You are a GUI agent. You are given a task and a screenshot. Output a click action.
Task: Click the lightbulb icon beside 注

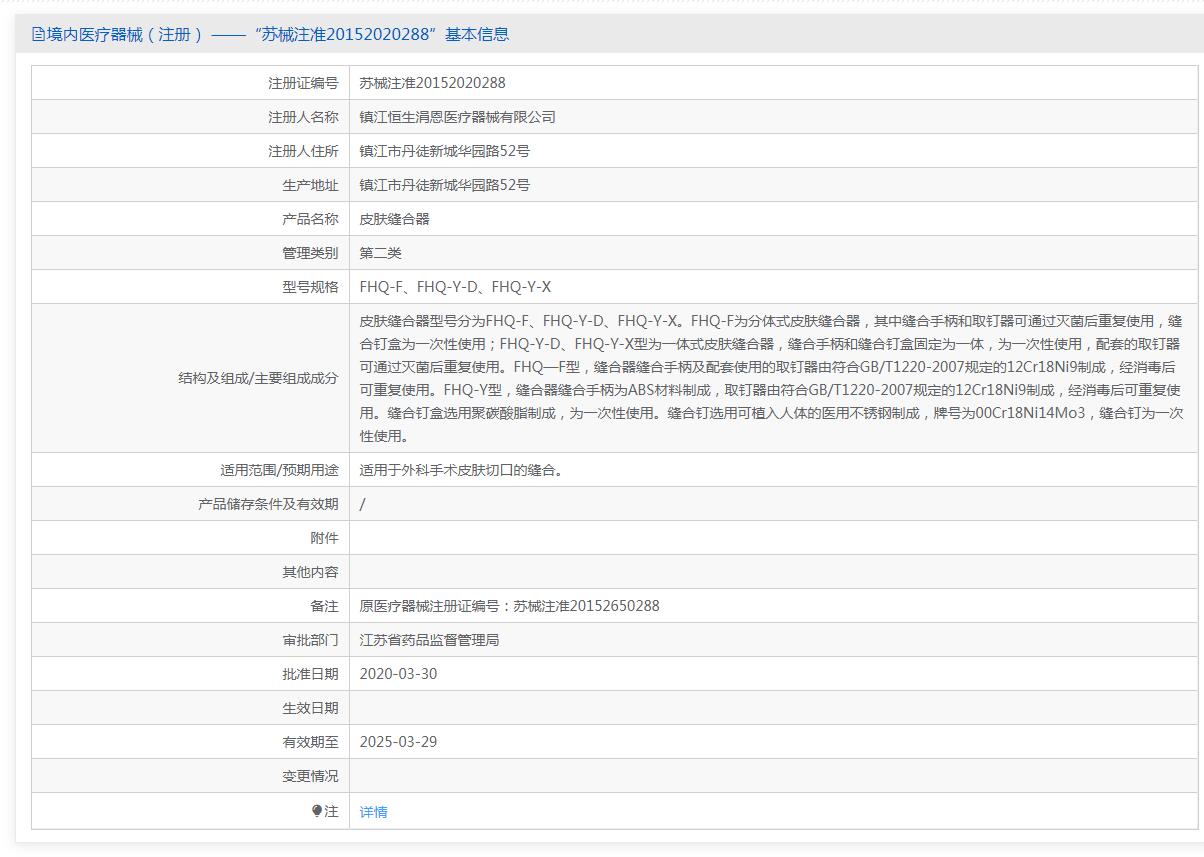tap(318, 811)
